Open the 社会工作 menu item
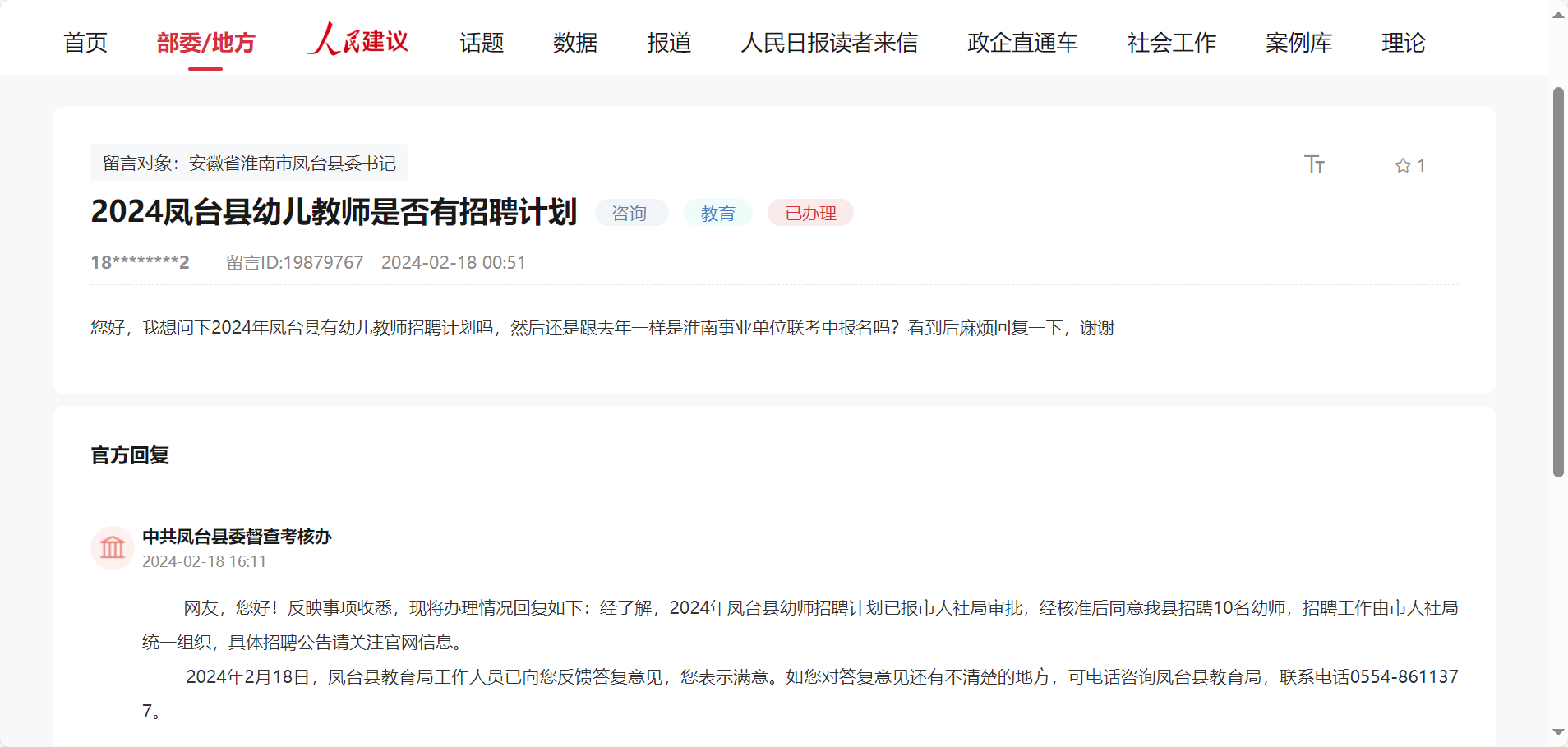Screen dimensions: 1568x747 coord(1172,43)
